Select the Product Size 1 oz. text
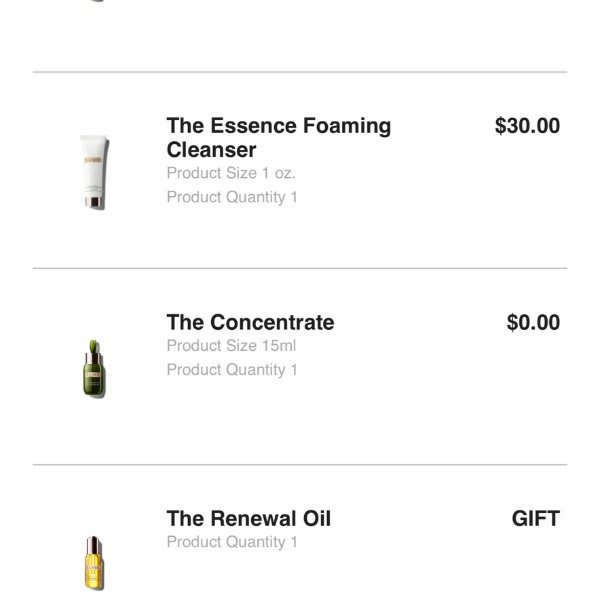The image size is (600, 600). click(x=231, y=172)
